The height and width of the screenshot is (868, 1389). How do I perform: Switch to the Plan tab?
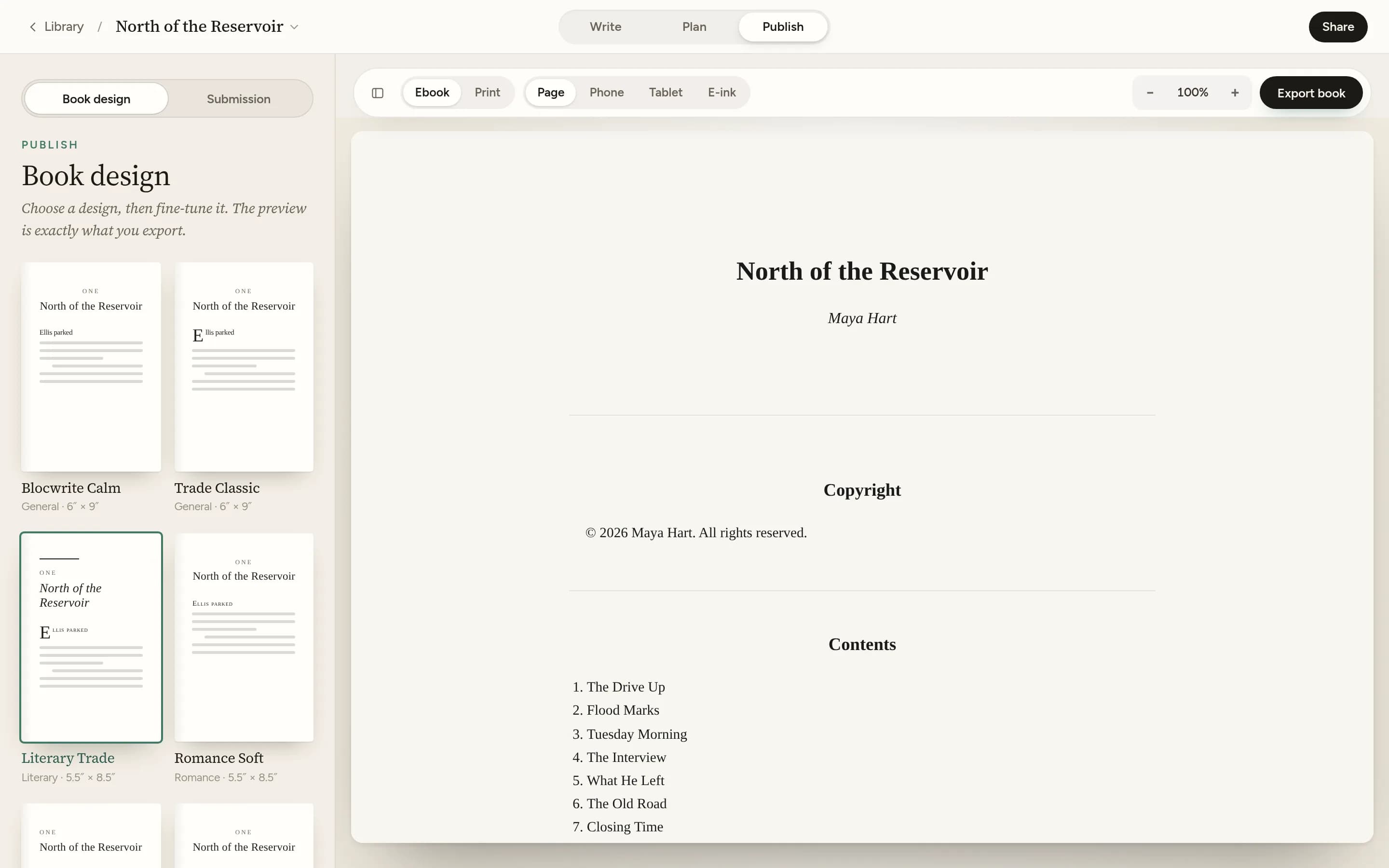tap(694, 27)
